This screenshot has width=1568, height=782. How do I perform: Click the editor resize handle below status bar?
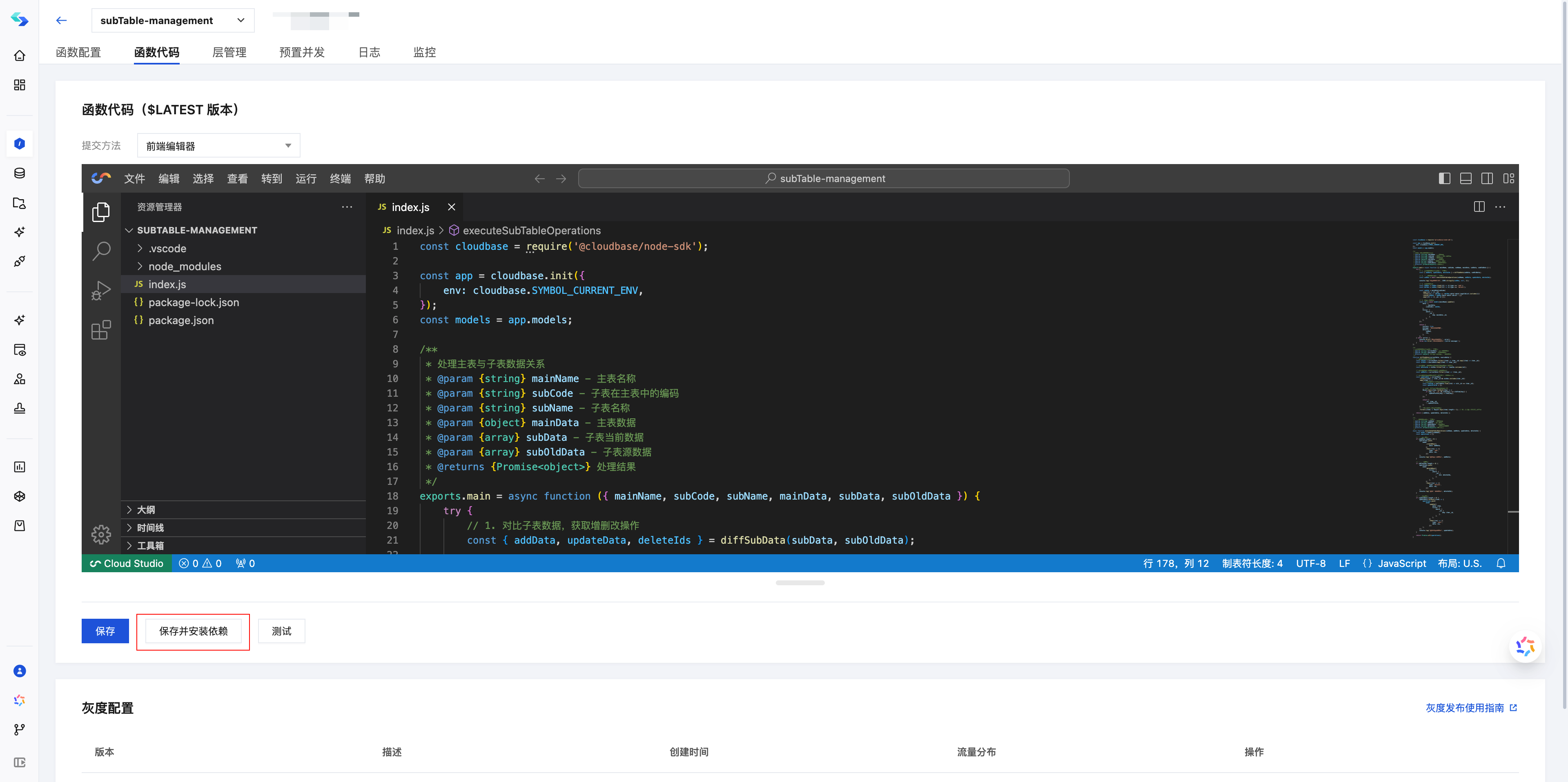coord(800,582)
